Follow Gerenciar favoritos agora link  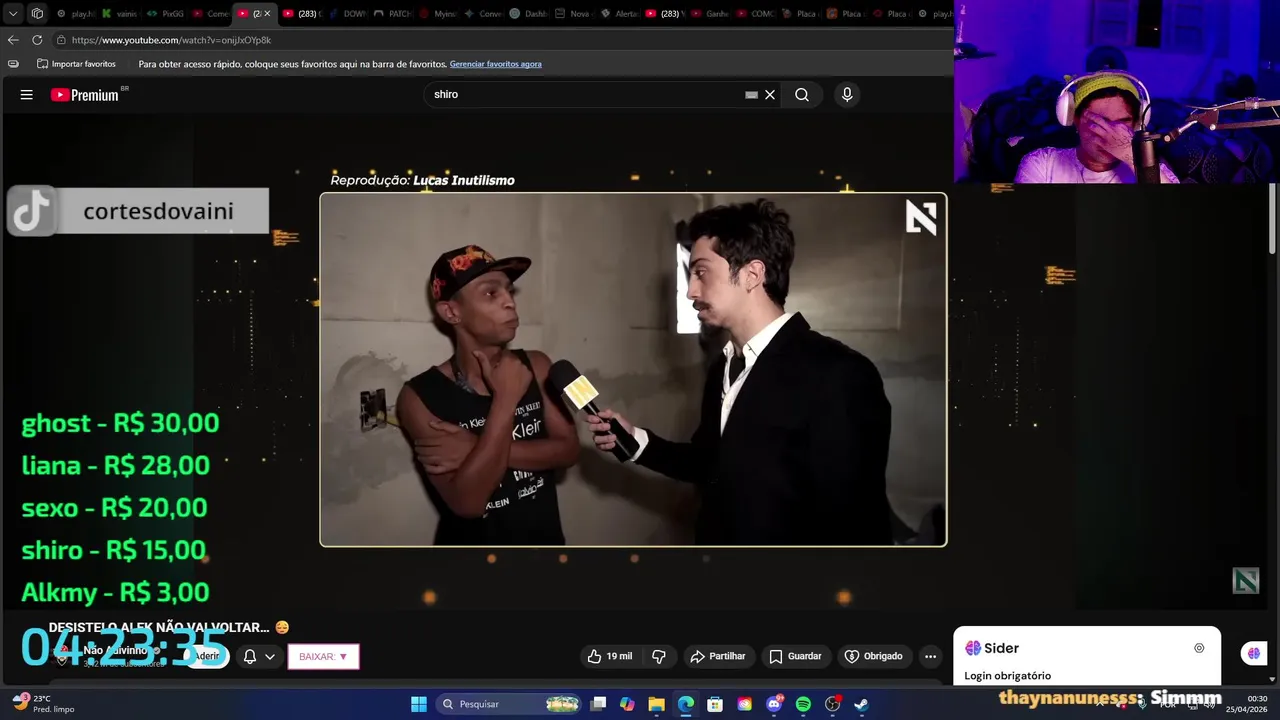pyautogui.click(x=495, y=64)
